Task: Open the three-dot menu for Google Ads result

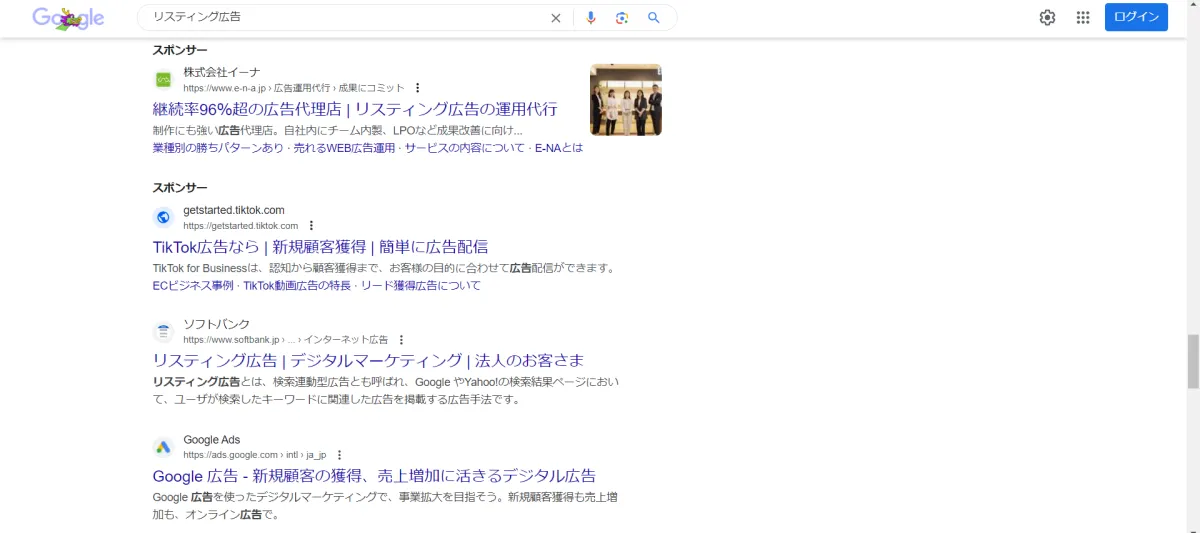Action: tap(339, 455)
